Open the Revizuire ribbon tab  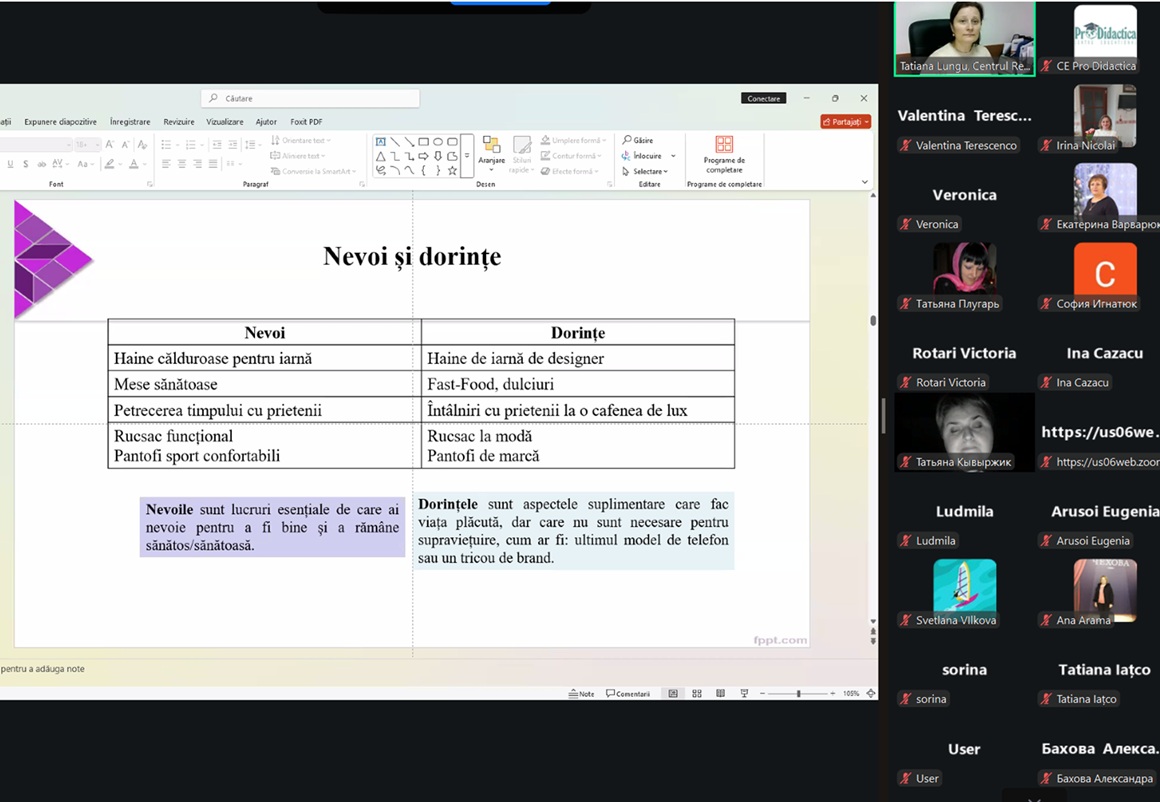[x=179, y=122]
